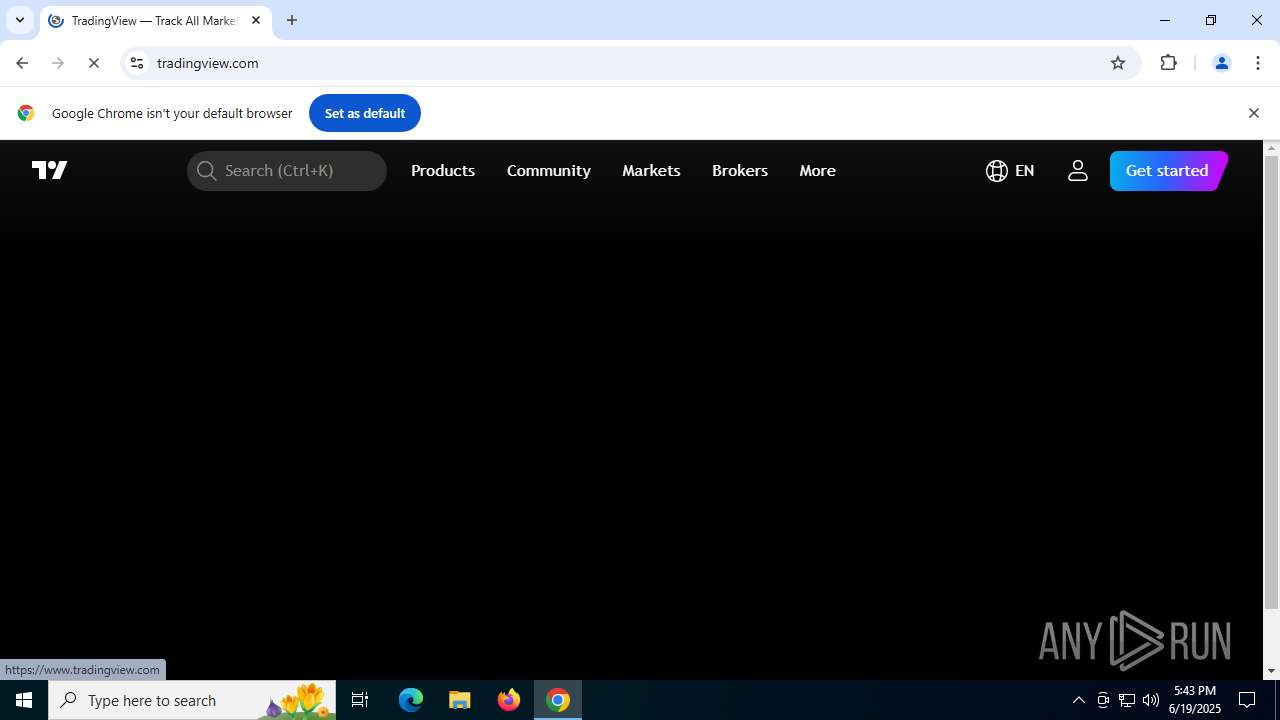This screenshot has height=720, width=1280.
Task: Set Chrome as default browser
Action: pos(365,113)
